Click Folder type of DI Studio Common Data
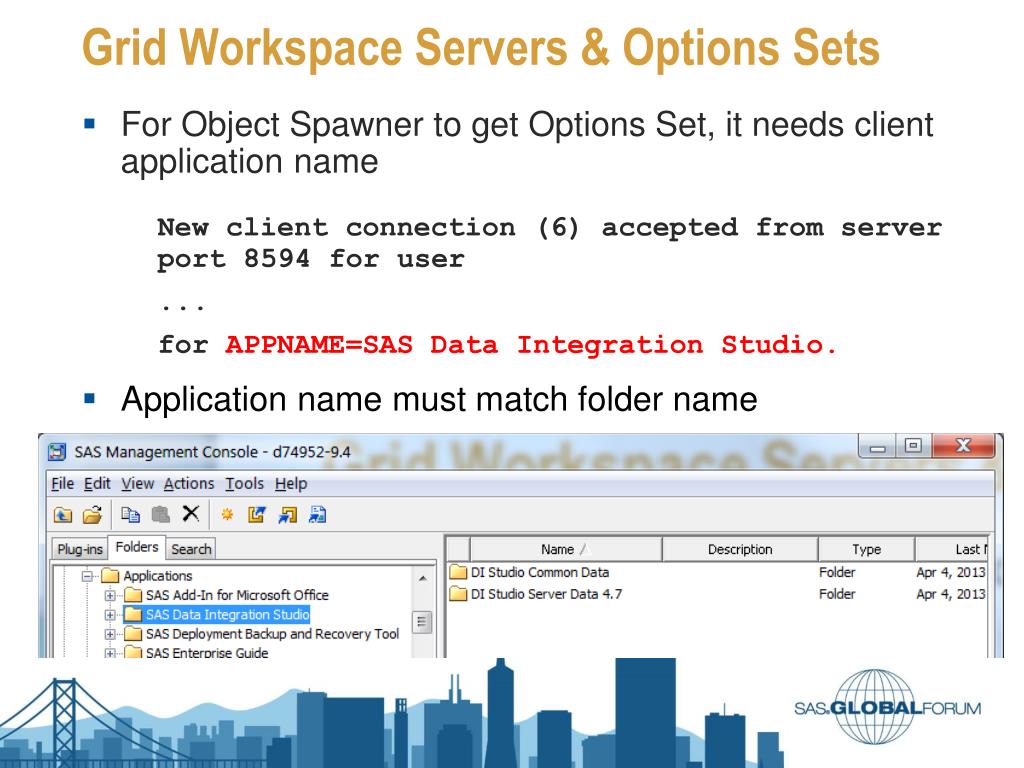Viewport: 1024px width, 768px height. tap(837, 572)
